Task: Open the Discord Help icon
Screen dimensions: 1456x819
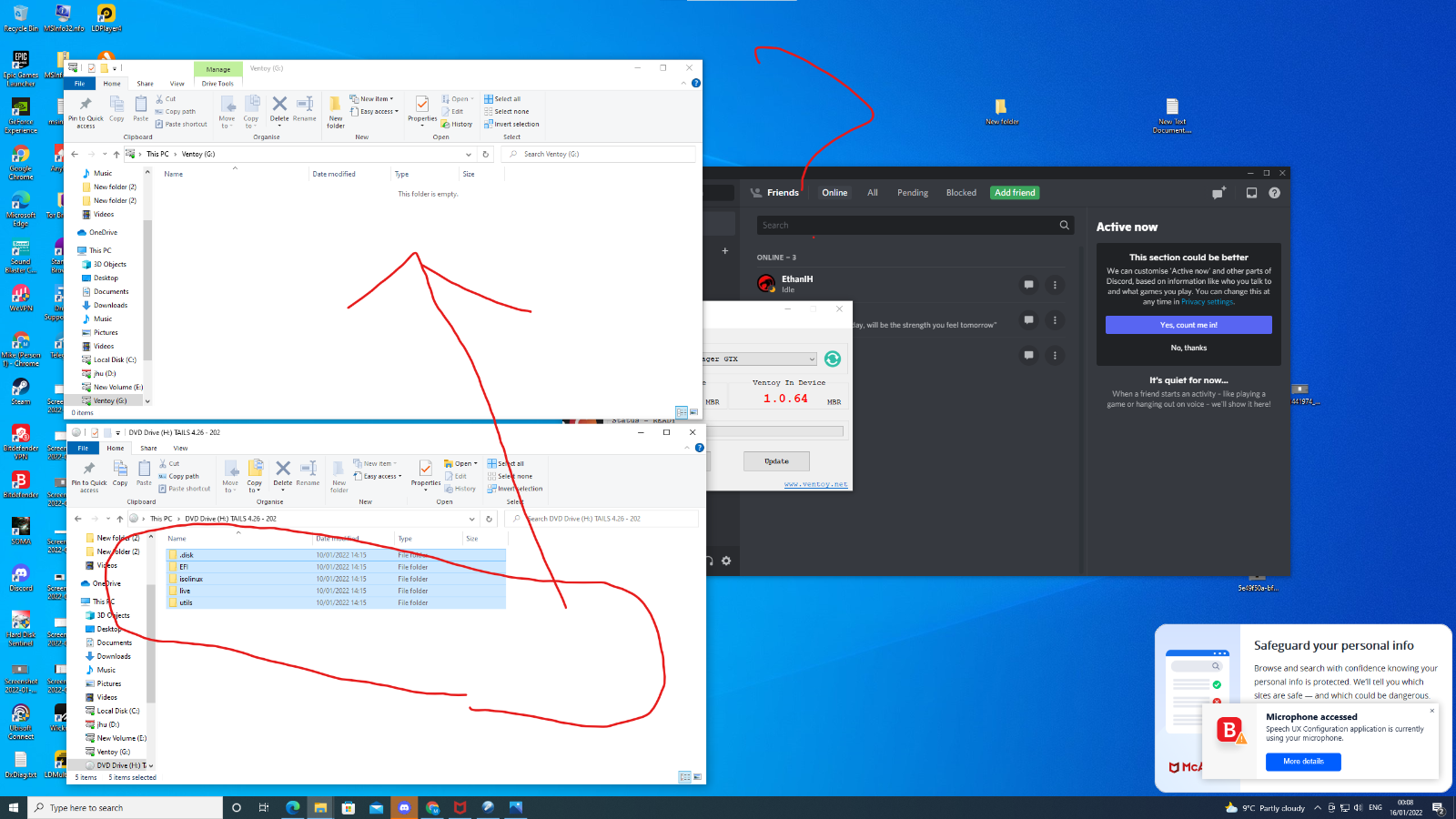Action: point(1274,193)
